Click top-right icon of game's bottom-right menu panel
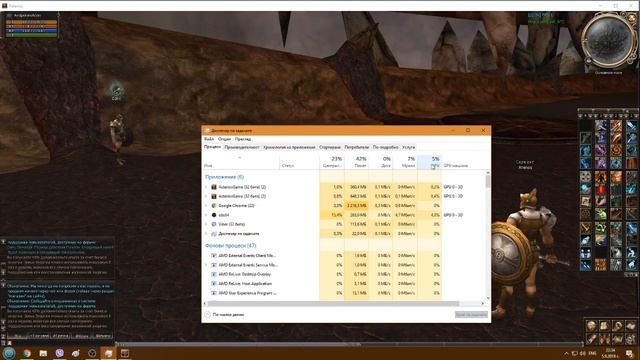This screenshot has width=640, height=360. pos(631,326)
